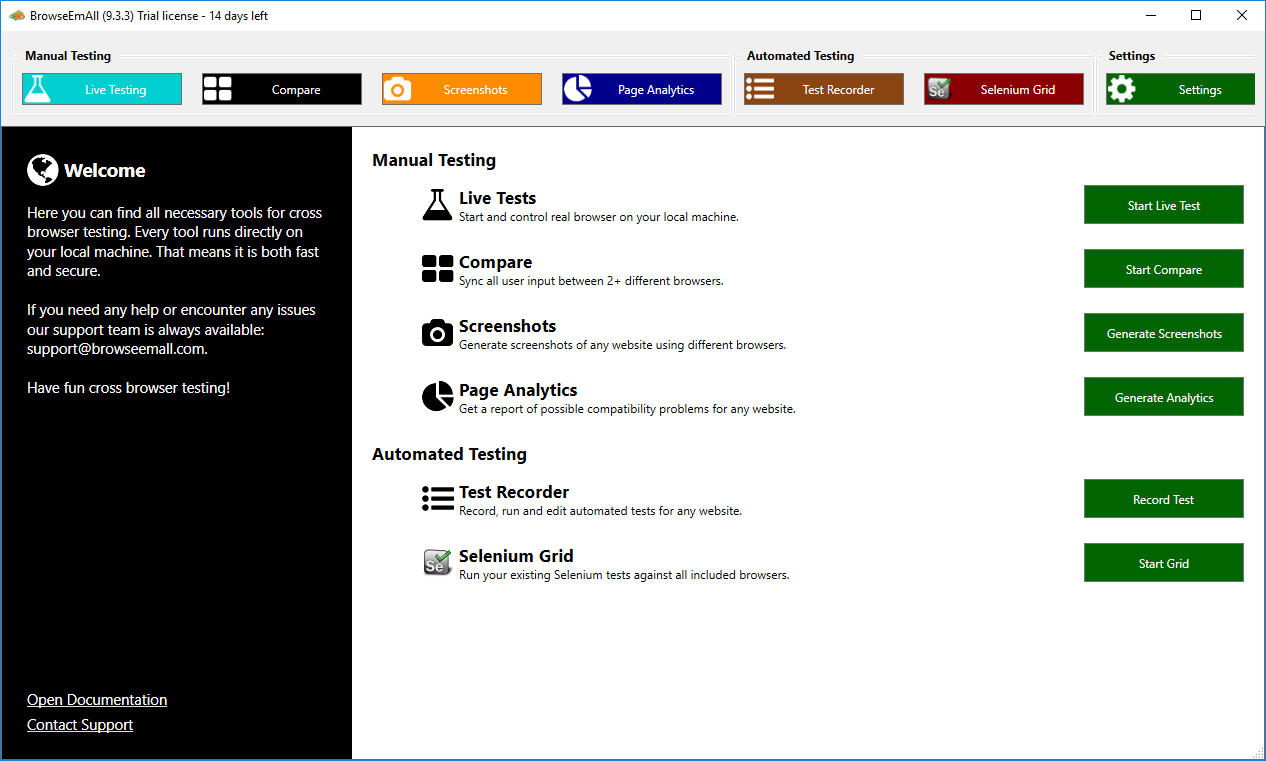Click the Selenium icon on Selenium Grid toolbar button
This screenshot has width=1266, height=761.
pos(938,89)
